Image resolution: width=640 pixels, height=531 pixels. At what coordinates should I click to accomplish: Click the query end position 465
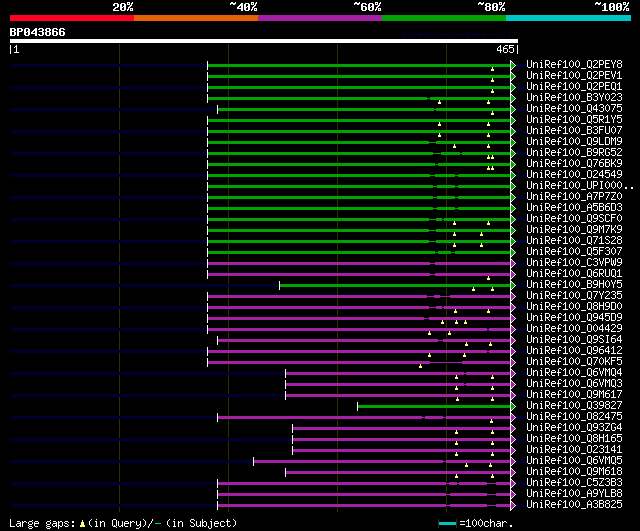(505, 49)
